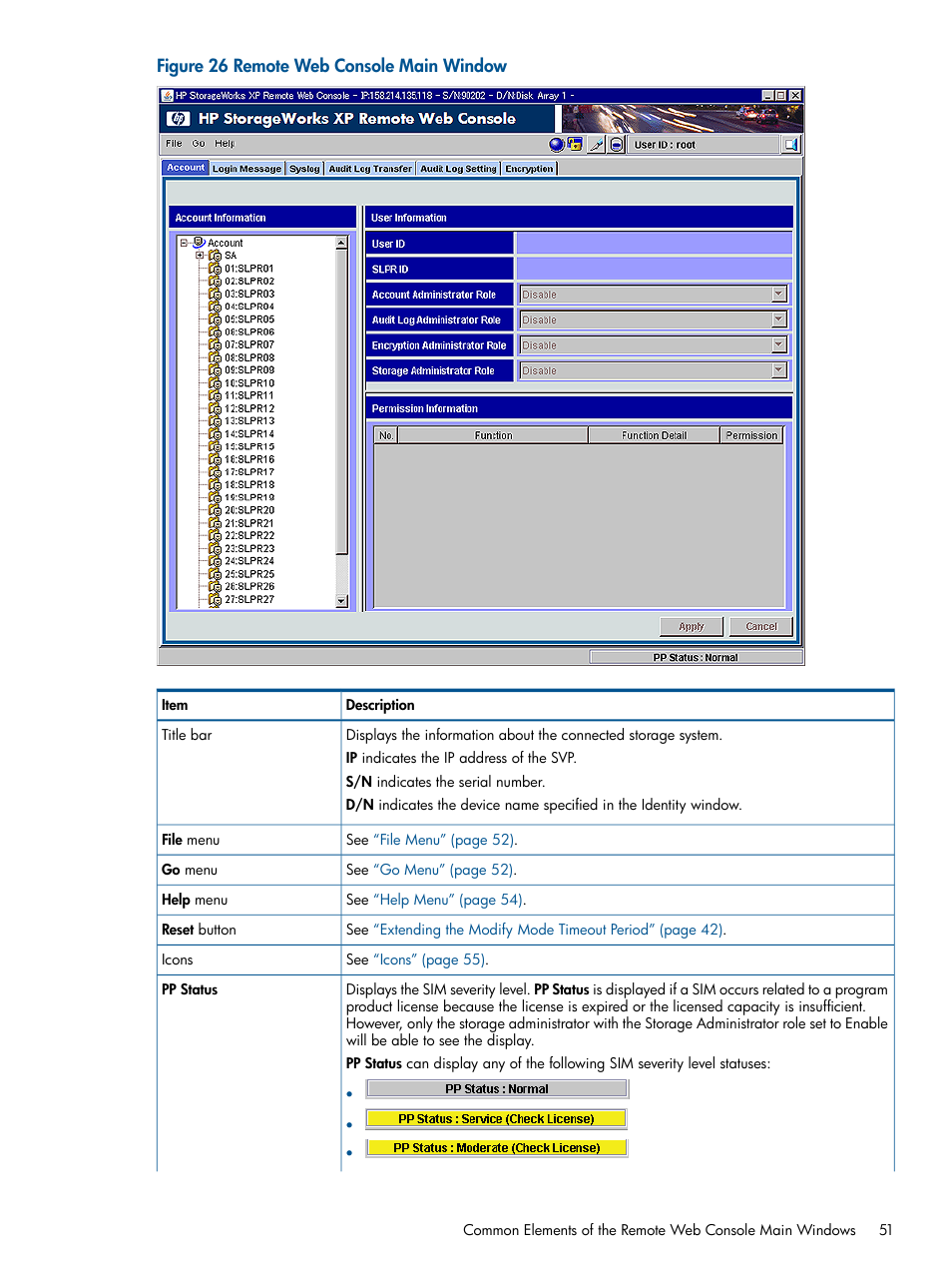Click the icon beside 11:SLPR11
Image resolution: width=952 pixels, height=1269 pixels.
[x=215, y=395]
